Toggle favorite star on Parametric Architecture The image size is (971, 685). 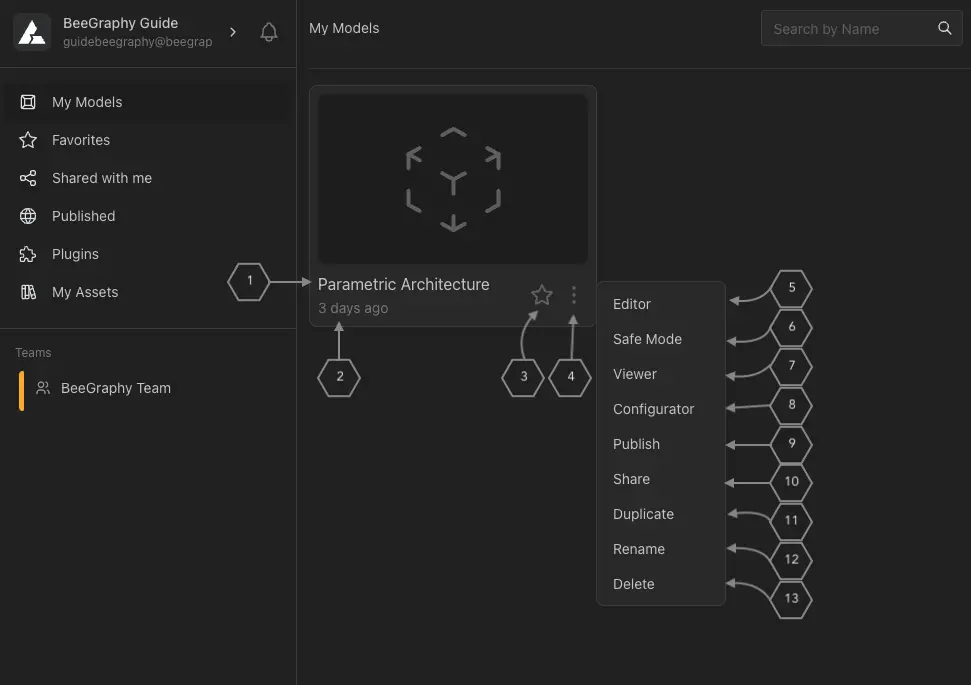click(x=541, y=295)
